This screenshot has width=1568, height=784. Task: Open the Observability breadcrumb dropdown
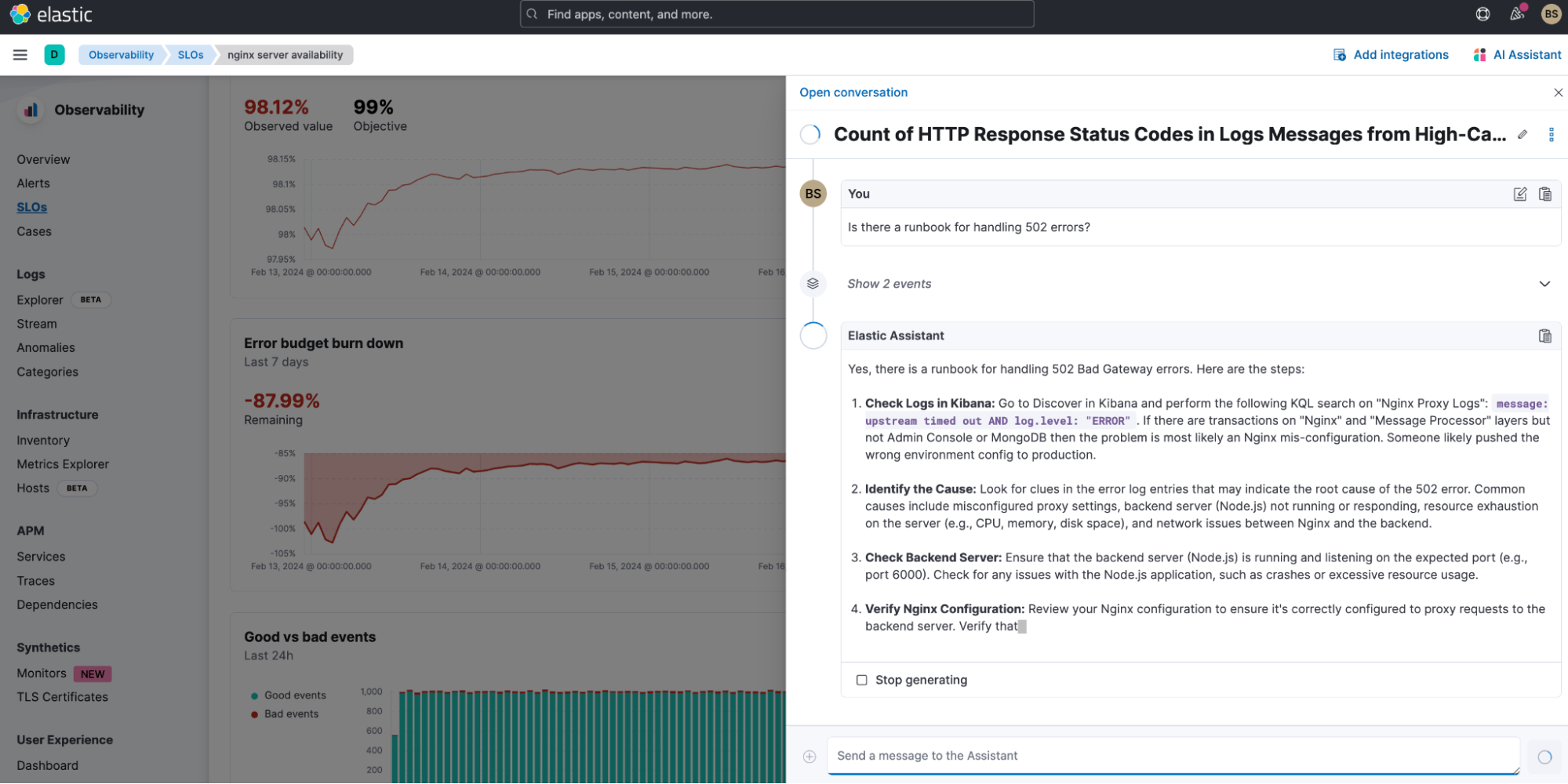click(x=121, y=54)
